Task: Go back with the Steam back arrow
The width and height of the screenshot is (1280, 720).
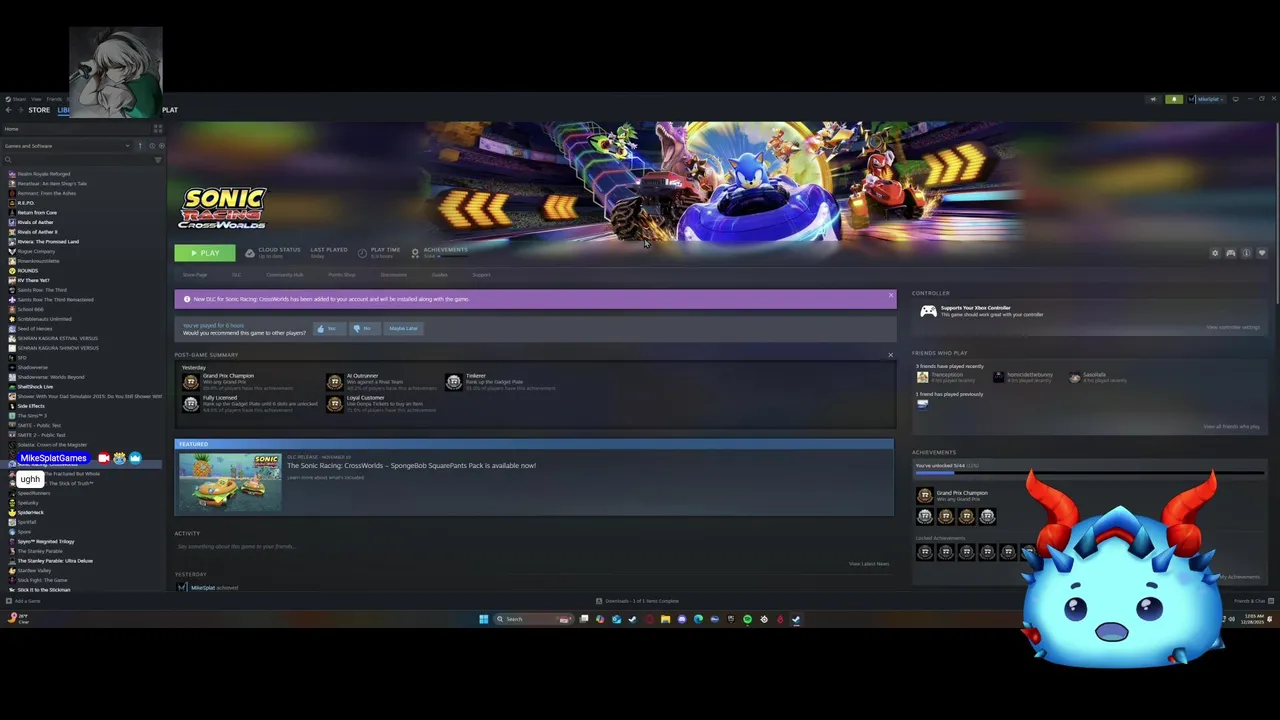Action: pyautogui.click(x=8, y=110)
